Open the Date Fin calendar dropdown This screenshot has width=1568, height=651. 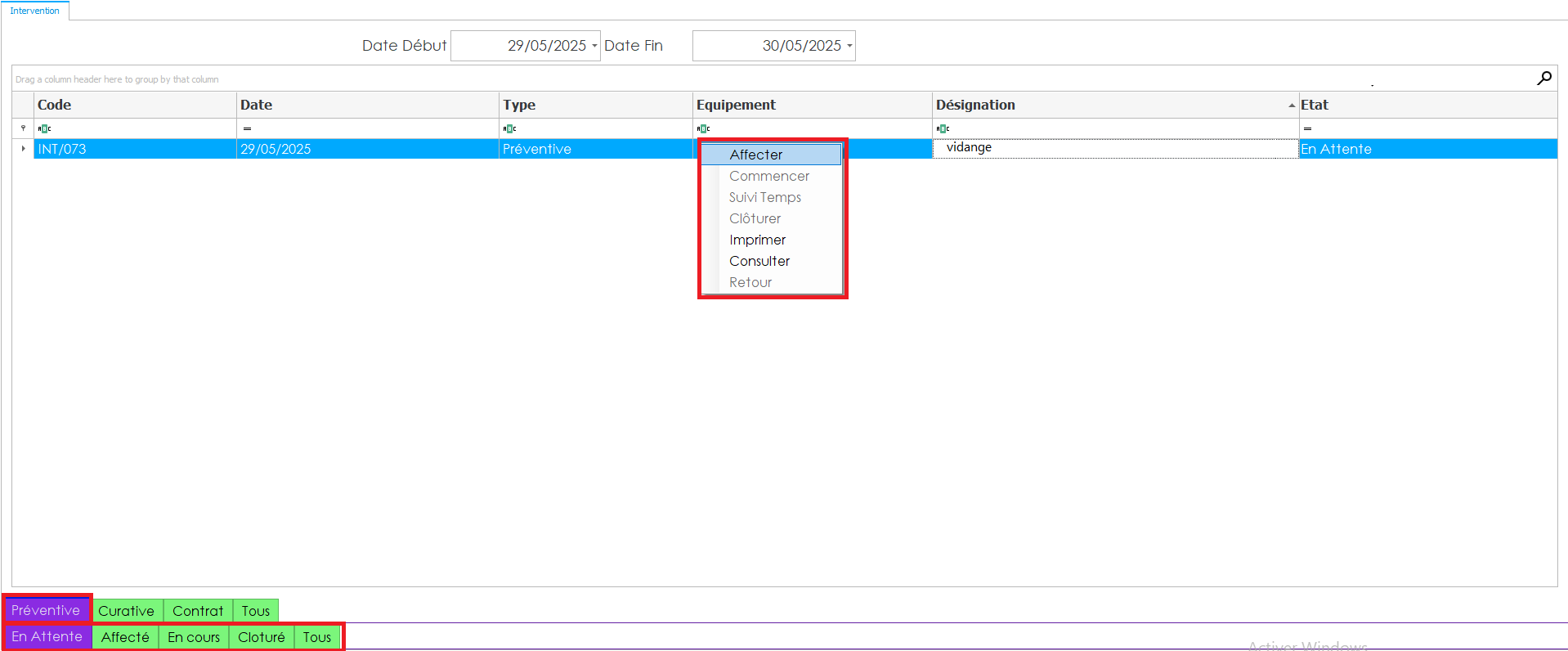coord(849,46)
